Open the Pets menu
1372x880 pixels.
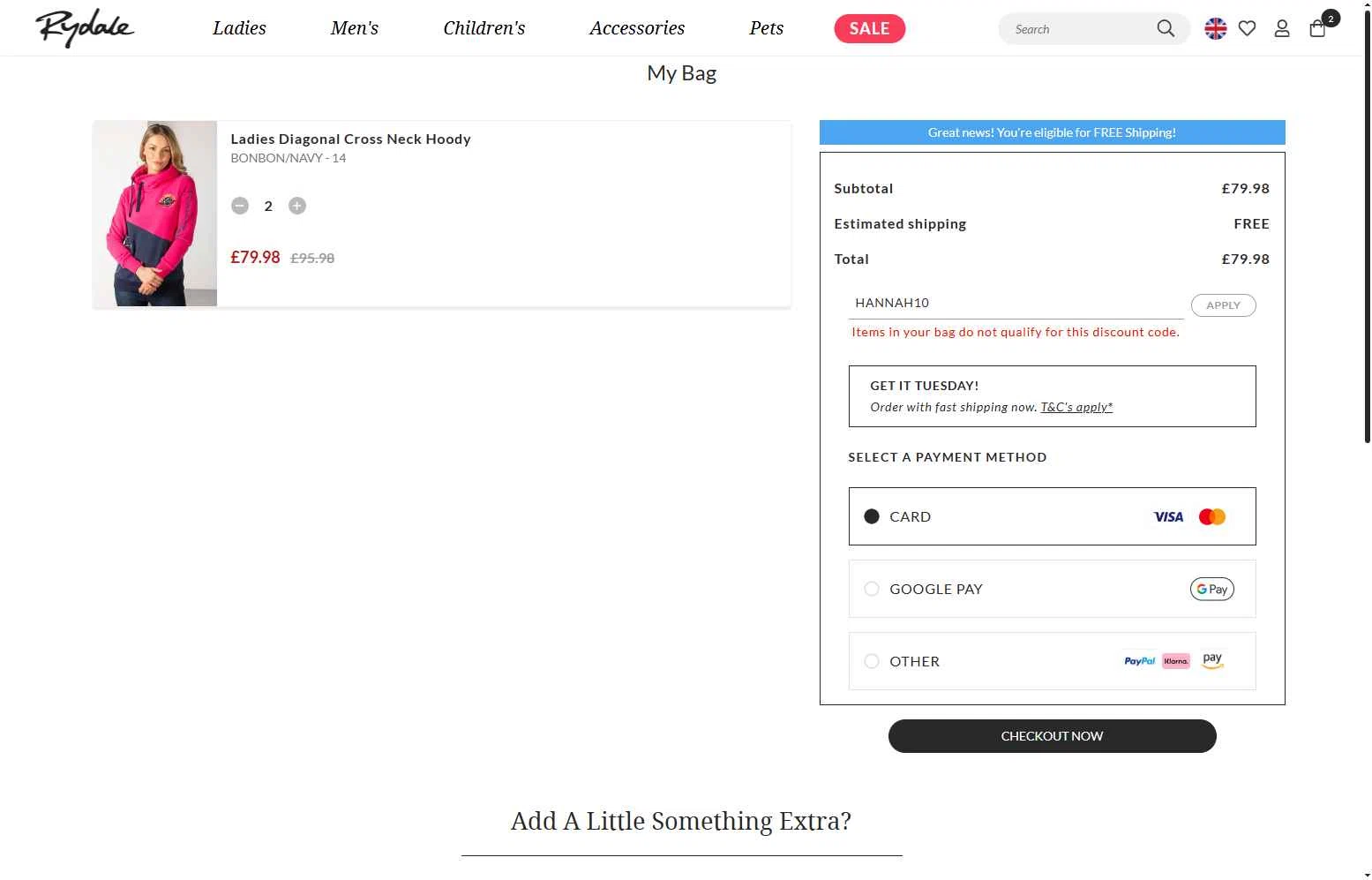[x=767, y=28]
